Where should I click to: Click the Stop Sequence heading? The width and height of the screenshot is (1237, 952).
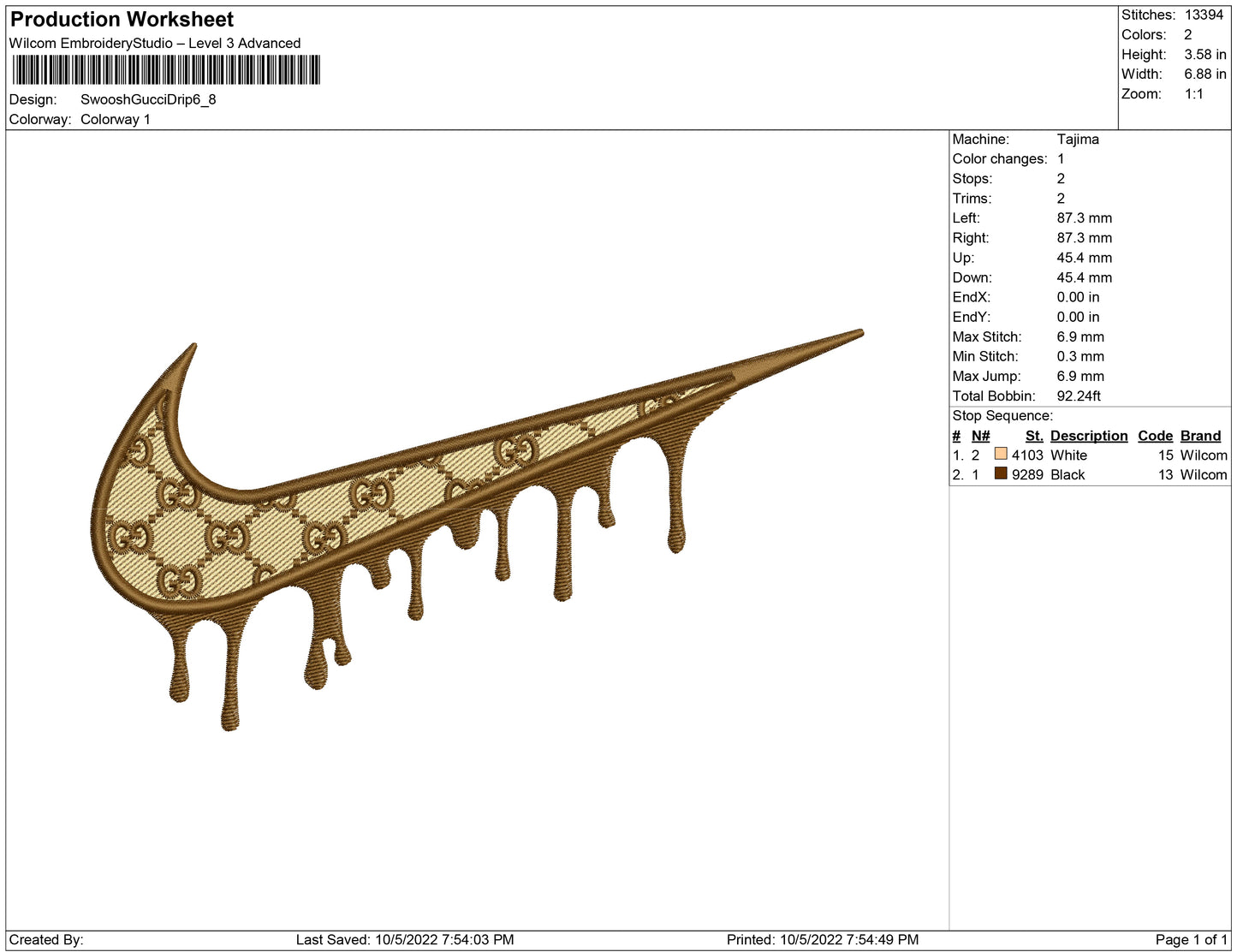(1002, 416)
